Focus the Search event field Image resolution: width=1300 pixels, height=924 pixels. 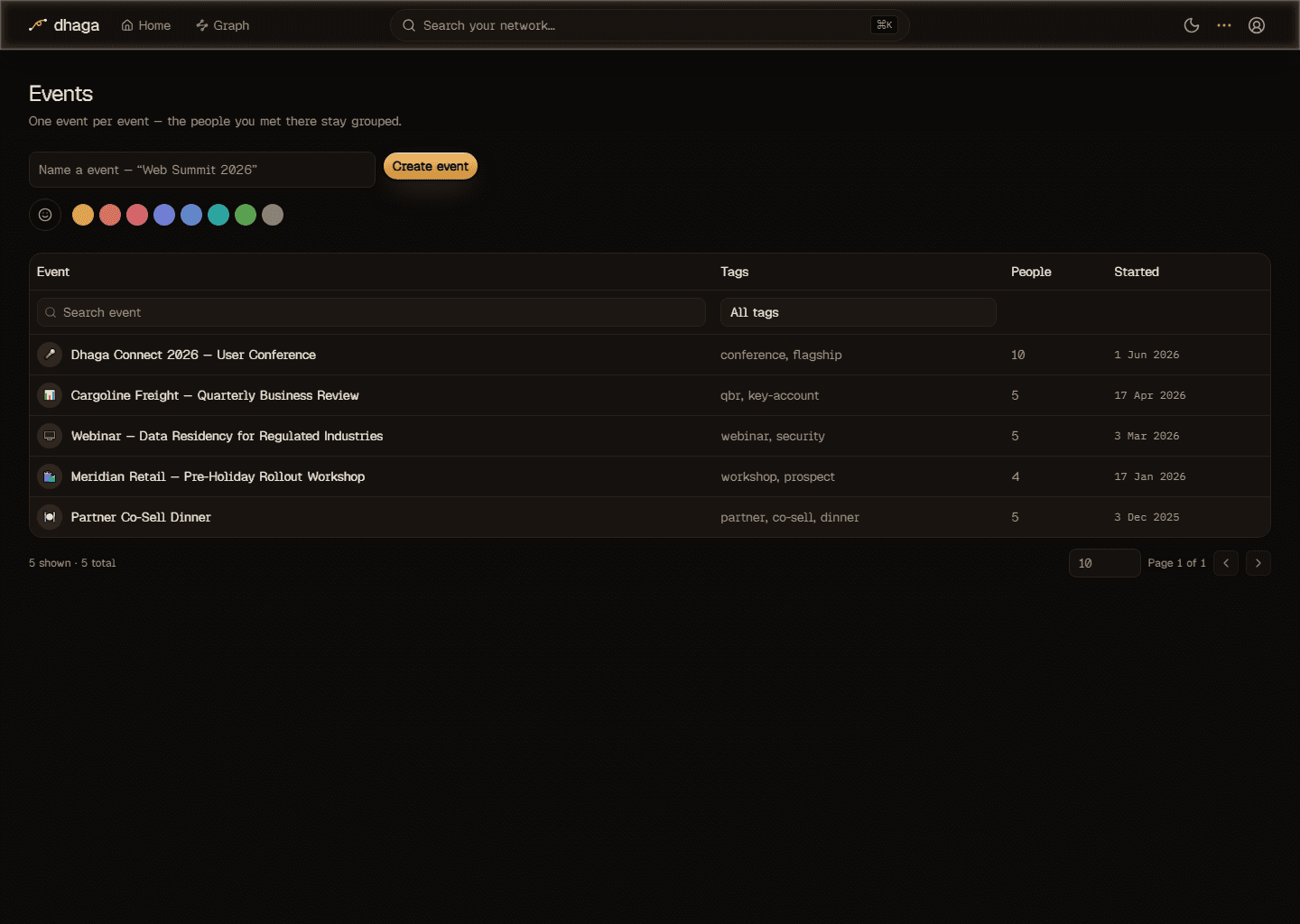click(371, 312)
